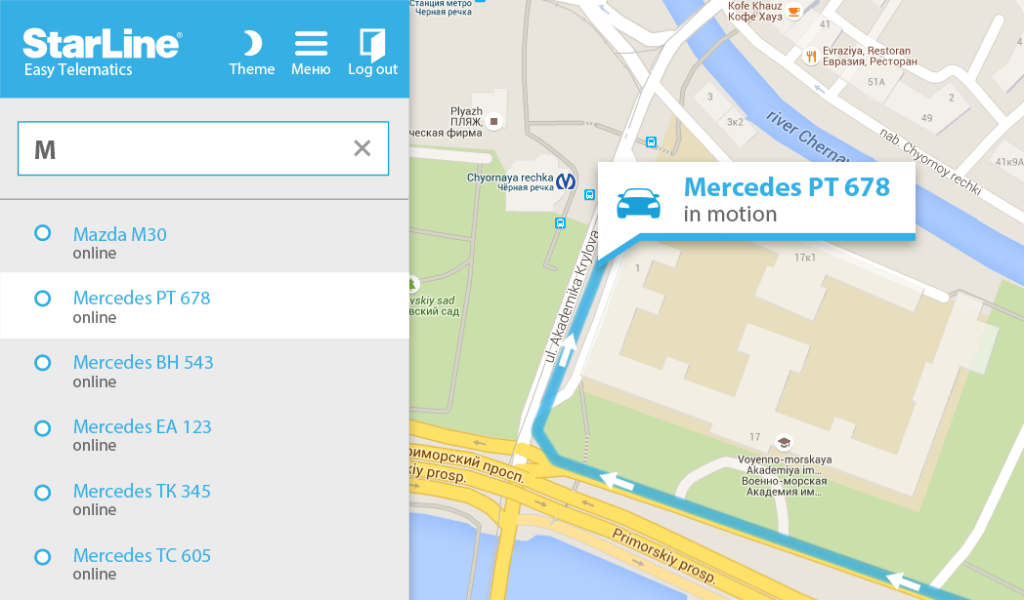Click the Evraziya Restoran fork-and-knife marker
Screen dimensions: 1024x600
(x=810, y=56)
